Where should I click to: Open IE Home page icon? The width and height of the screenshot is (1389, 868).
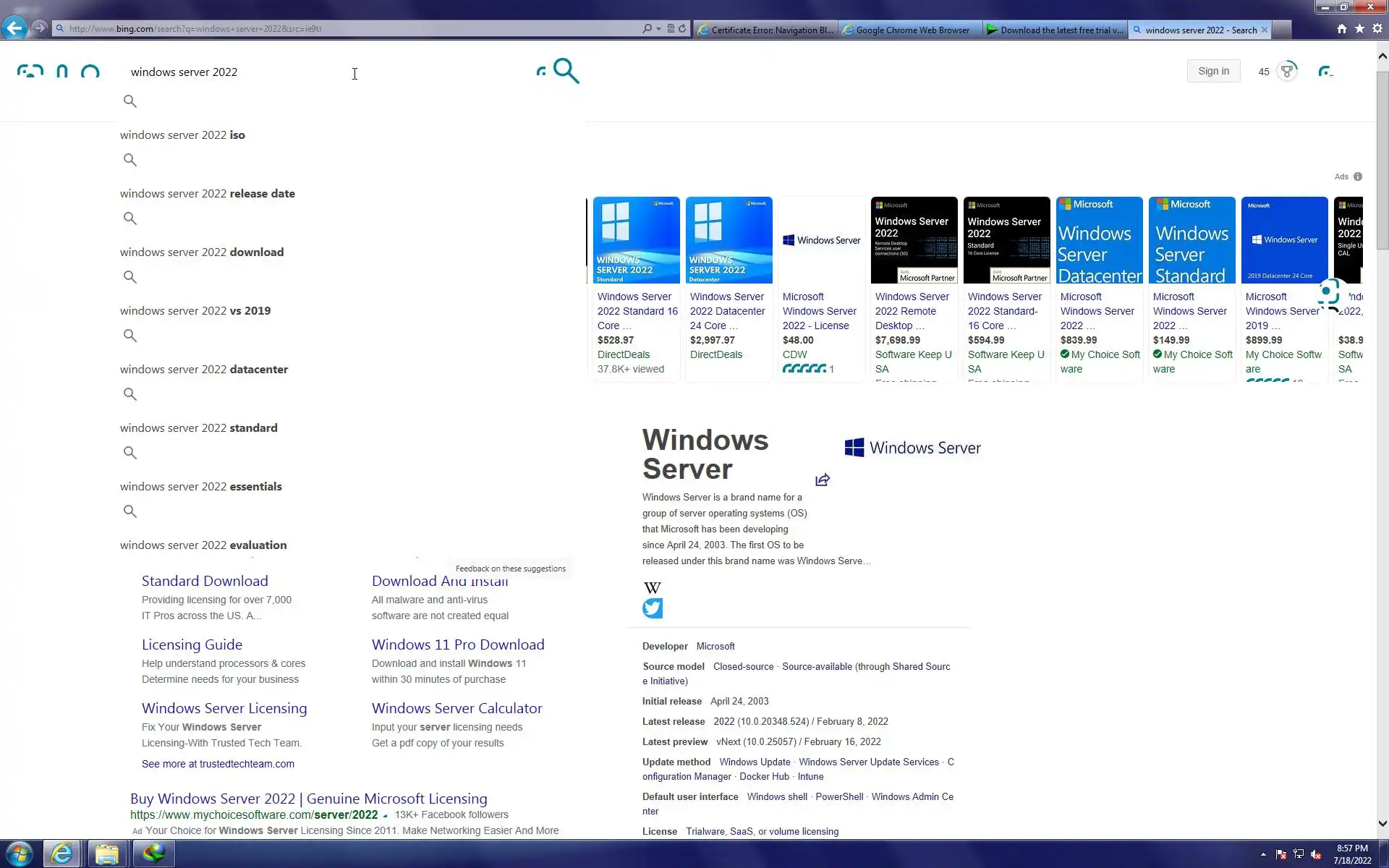pos(1341,29)
